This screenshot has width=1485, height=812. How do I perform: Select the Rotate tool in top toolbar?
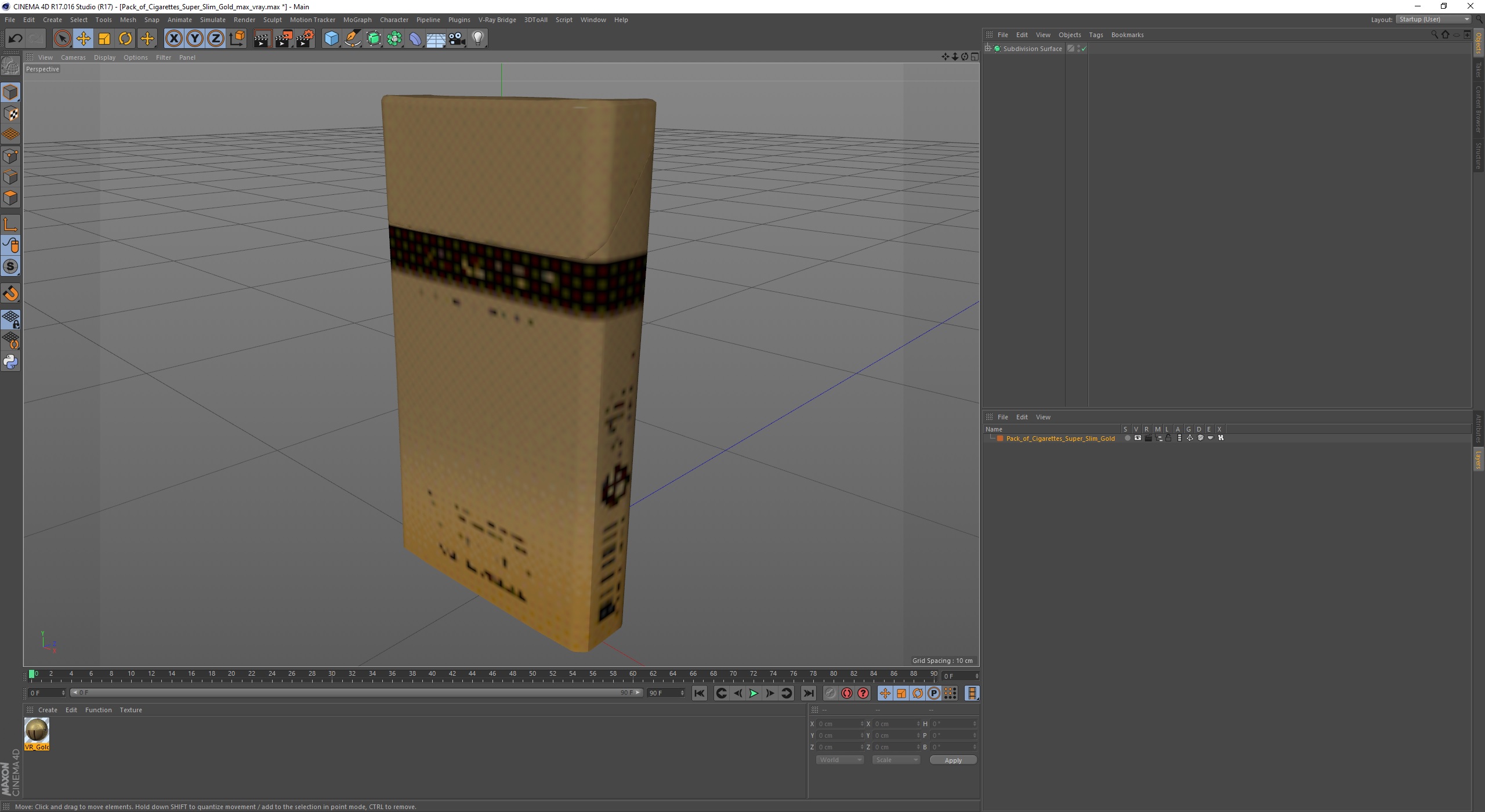(x=125, y=39)
